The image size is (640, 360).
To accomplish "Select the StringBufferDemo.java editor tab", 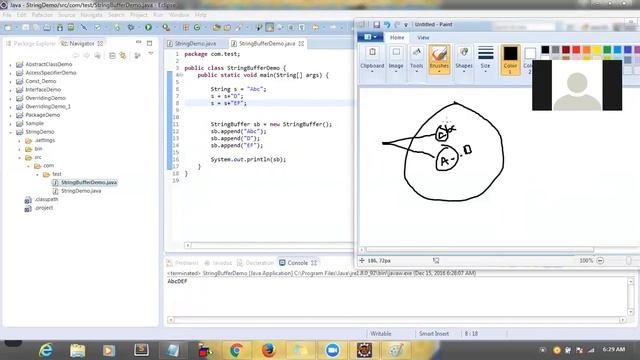I will [267, 43].
